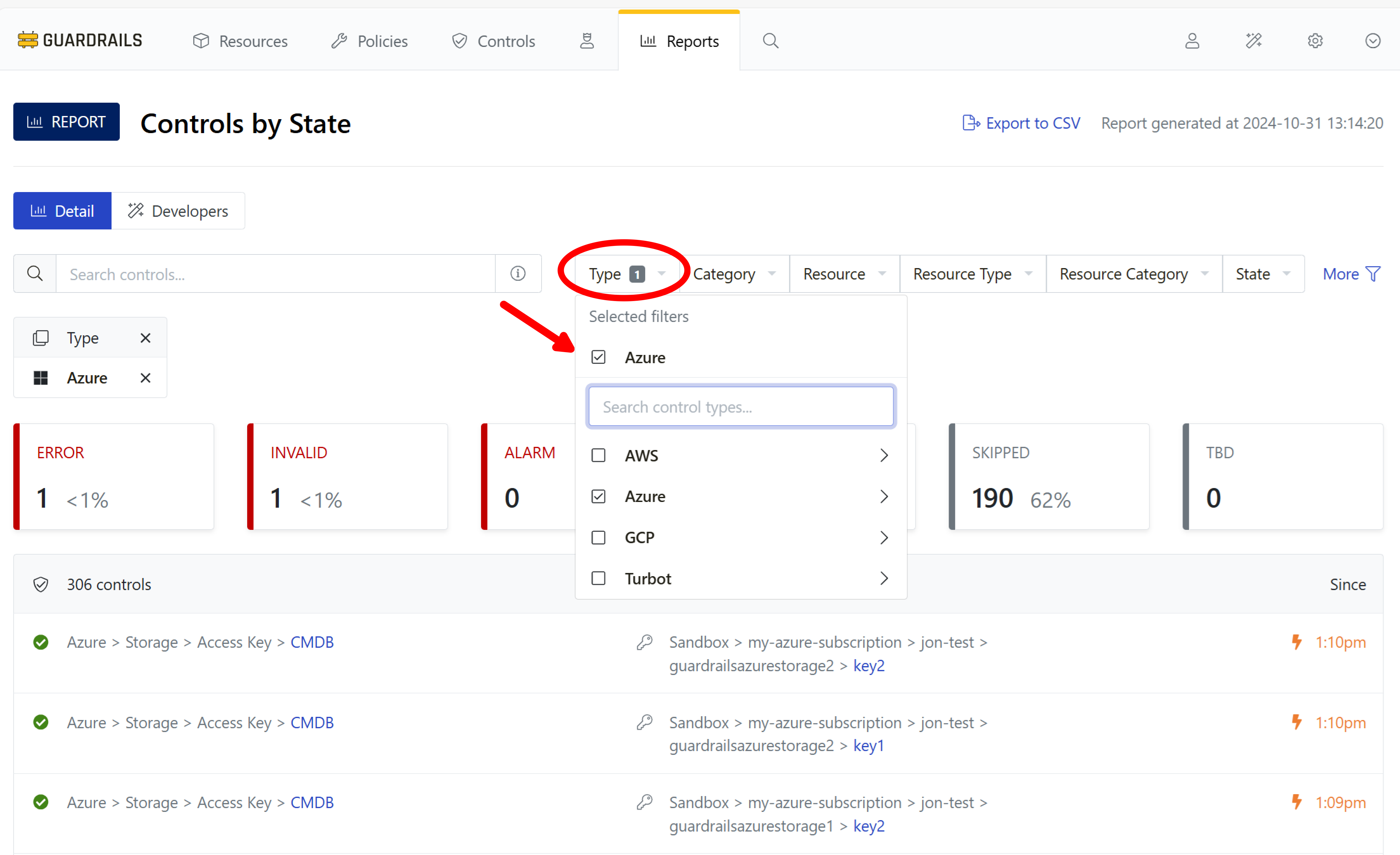Click the magic wand developer icon in header

pos(1253,41)
